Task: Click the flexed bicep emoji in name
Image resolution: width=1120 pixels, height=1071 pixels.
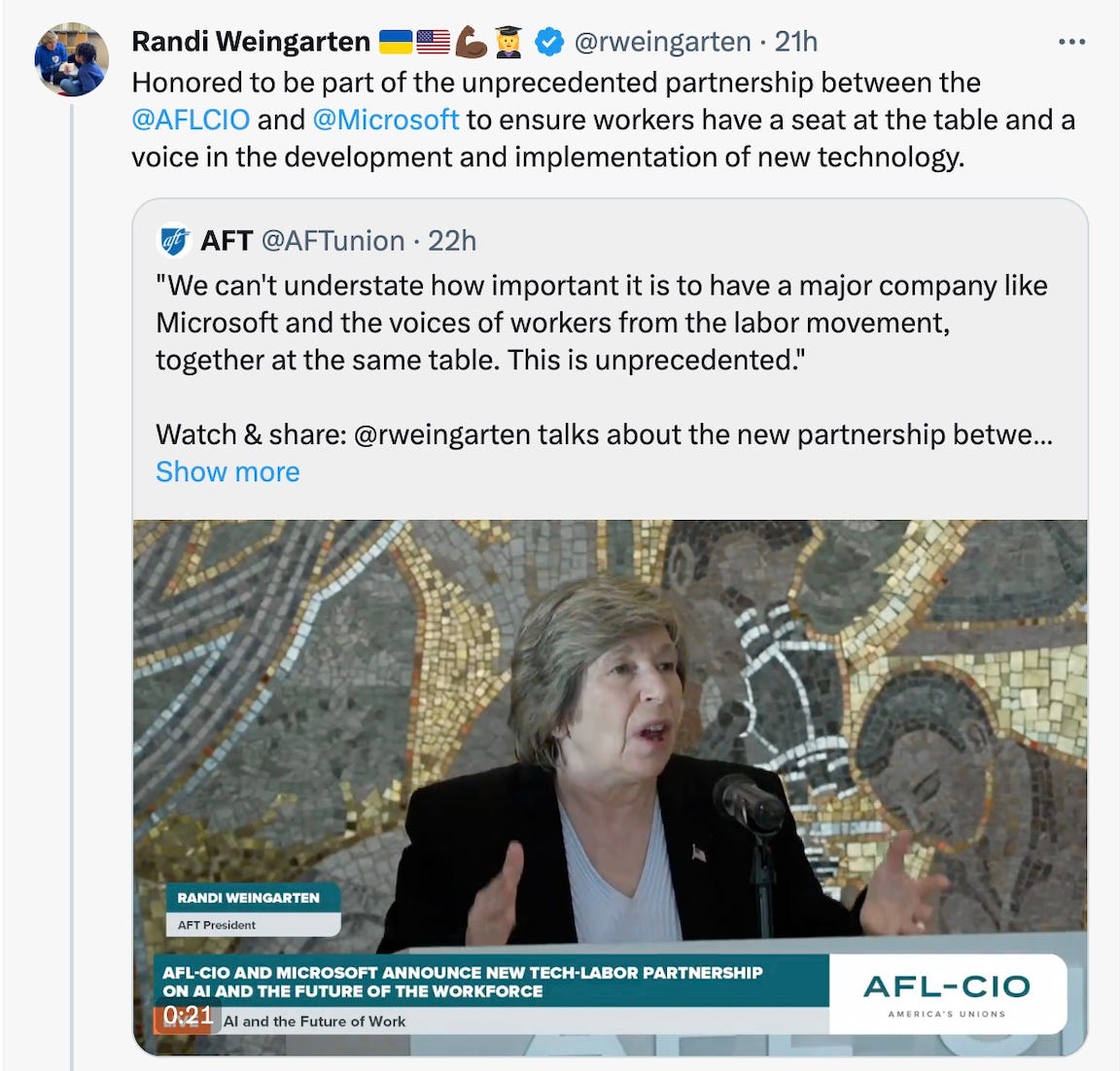Action: click(471, 42)
